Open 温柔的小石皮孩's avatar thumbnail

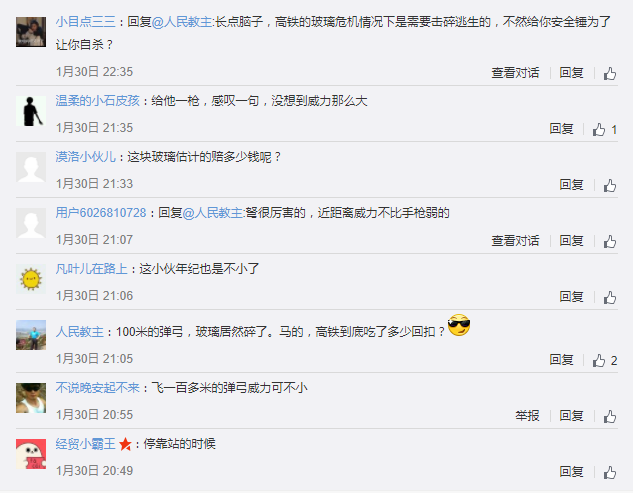31,111
